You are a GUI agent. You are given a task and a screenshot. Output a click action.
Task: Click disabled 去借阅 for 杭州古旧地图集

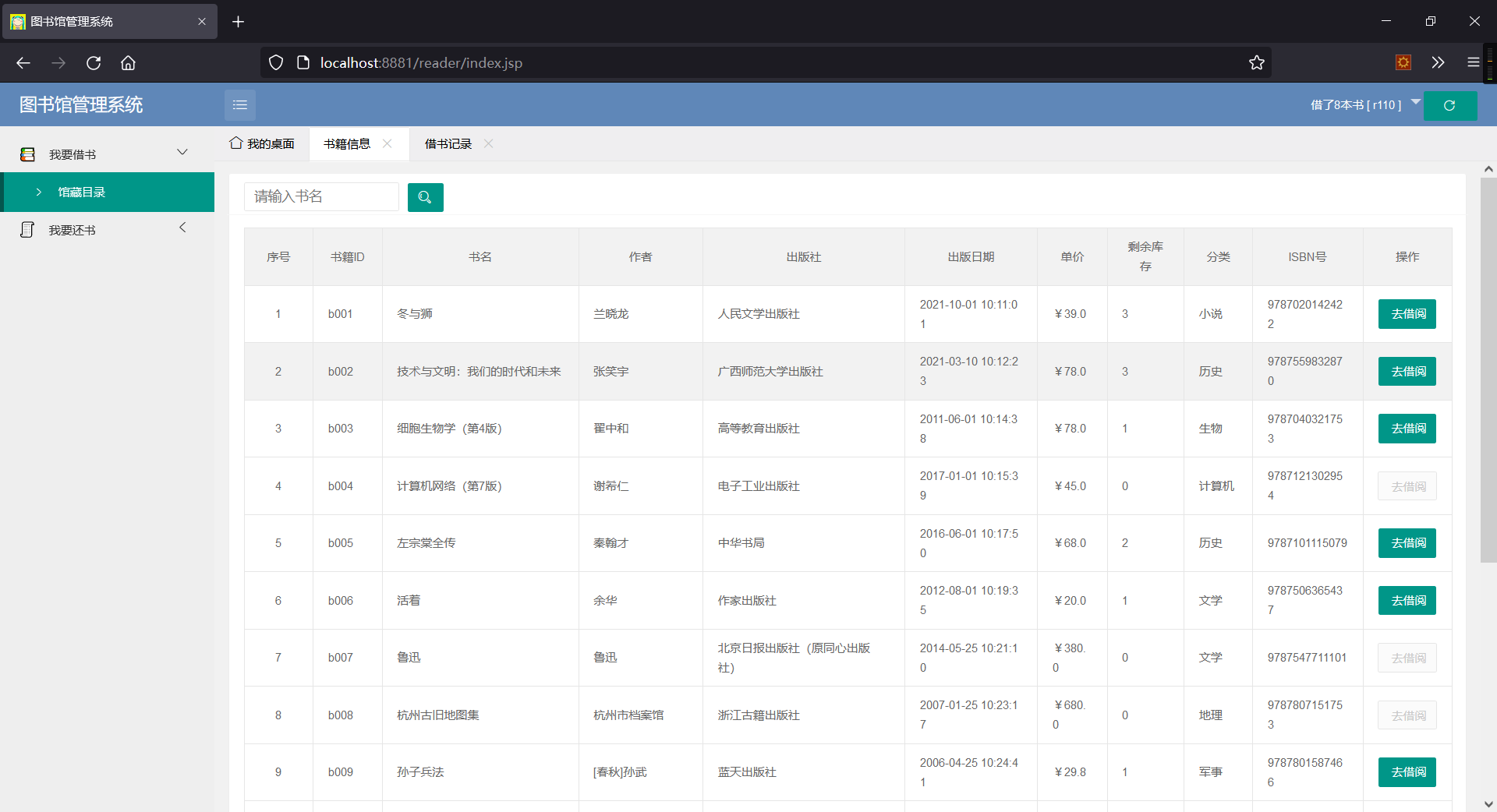(x=1407, y=715)
